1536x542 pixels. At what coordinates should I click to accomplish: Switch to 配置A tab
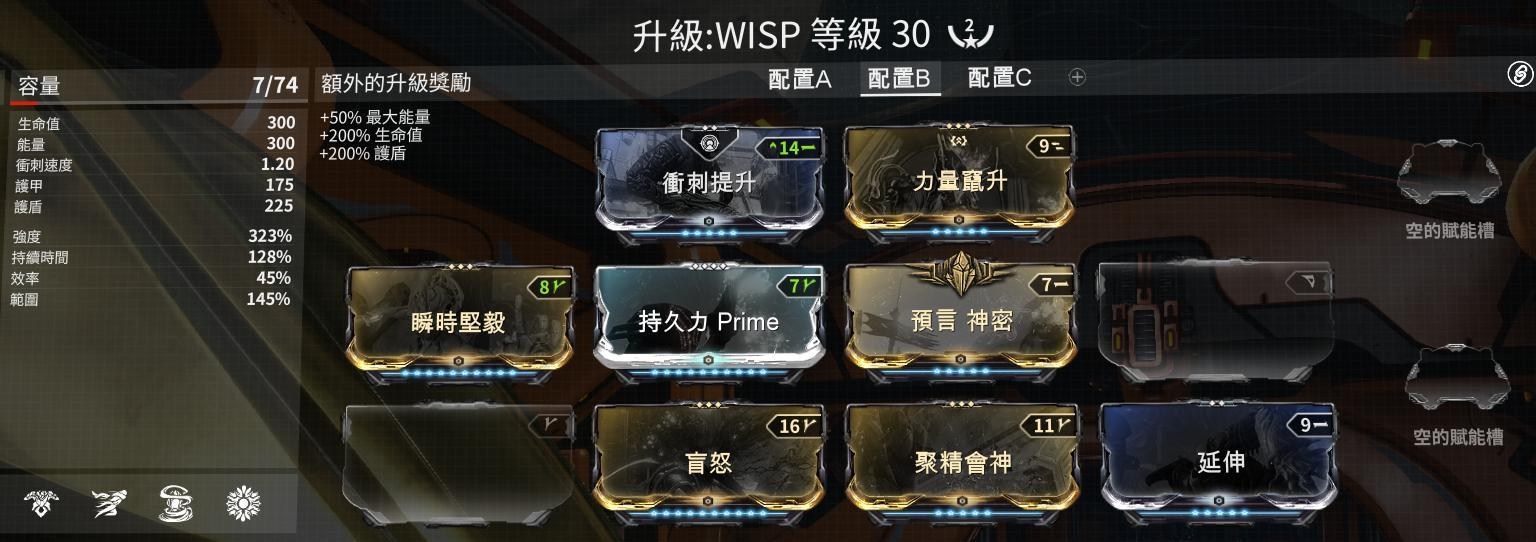(800, 78)
